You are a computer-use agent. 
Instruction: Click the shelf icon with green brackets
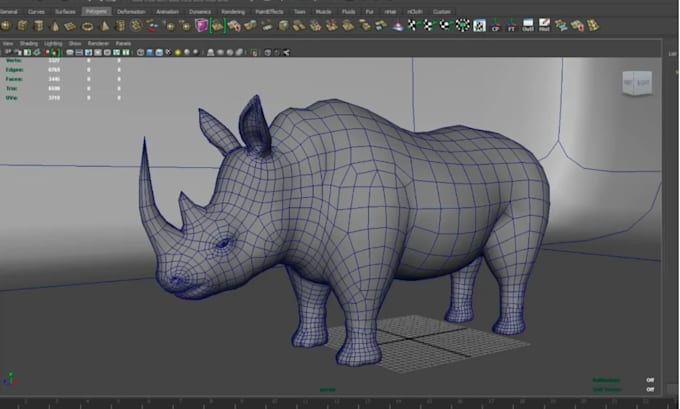pyautogui.click(x=217, y=26)
